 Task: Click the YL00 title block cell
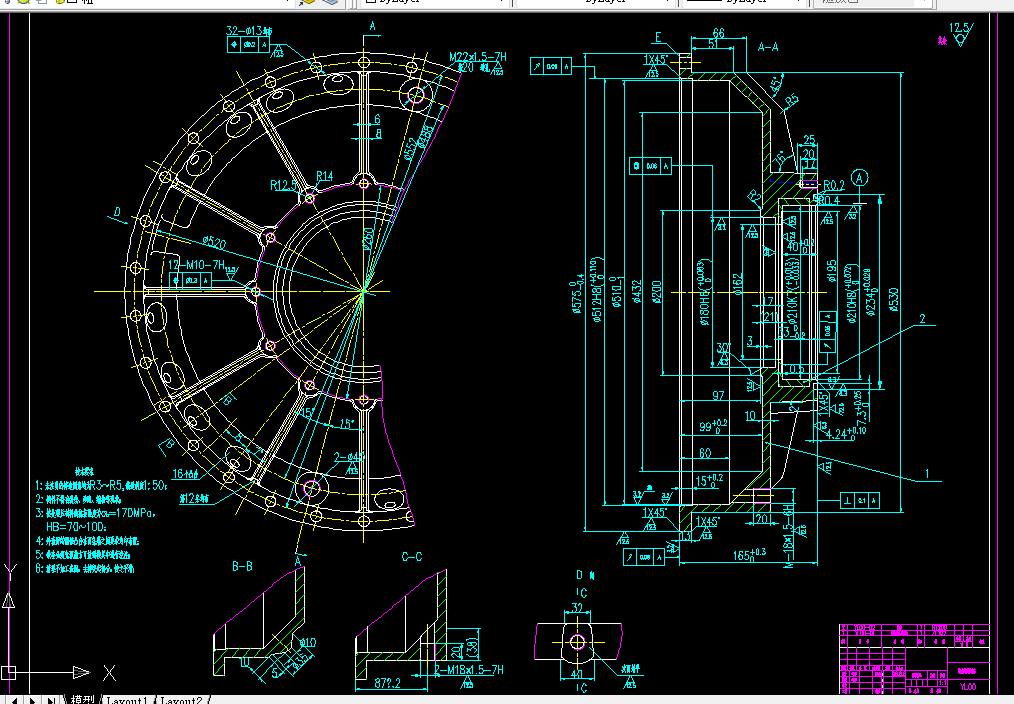968,687
